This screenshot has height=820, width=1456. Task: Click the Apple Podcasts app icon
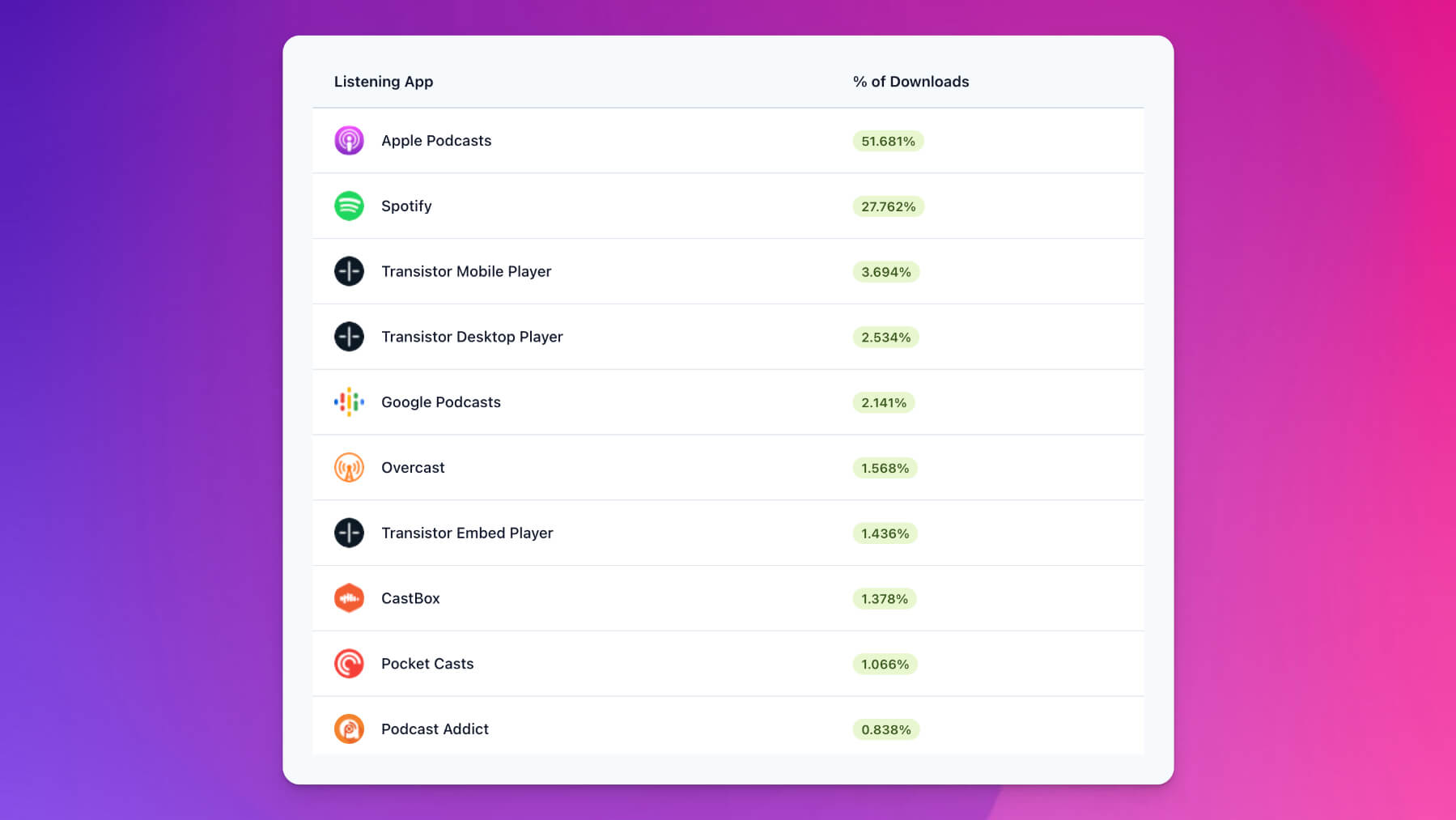tap(349, 141)
